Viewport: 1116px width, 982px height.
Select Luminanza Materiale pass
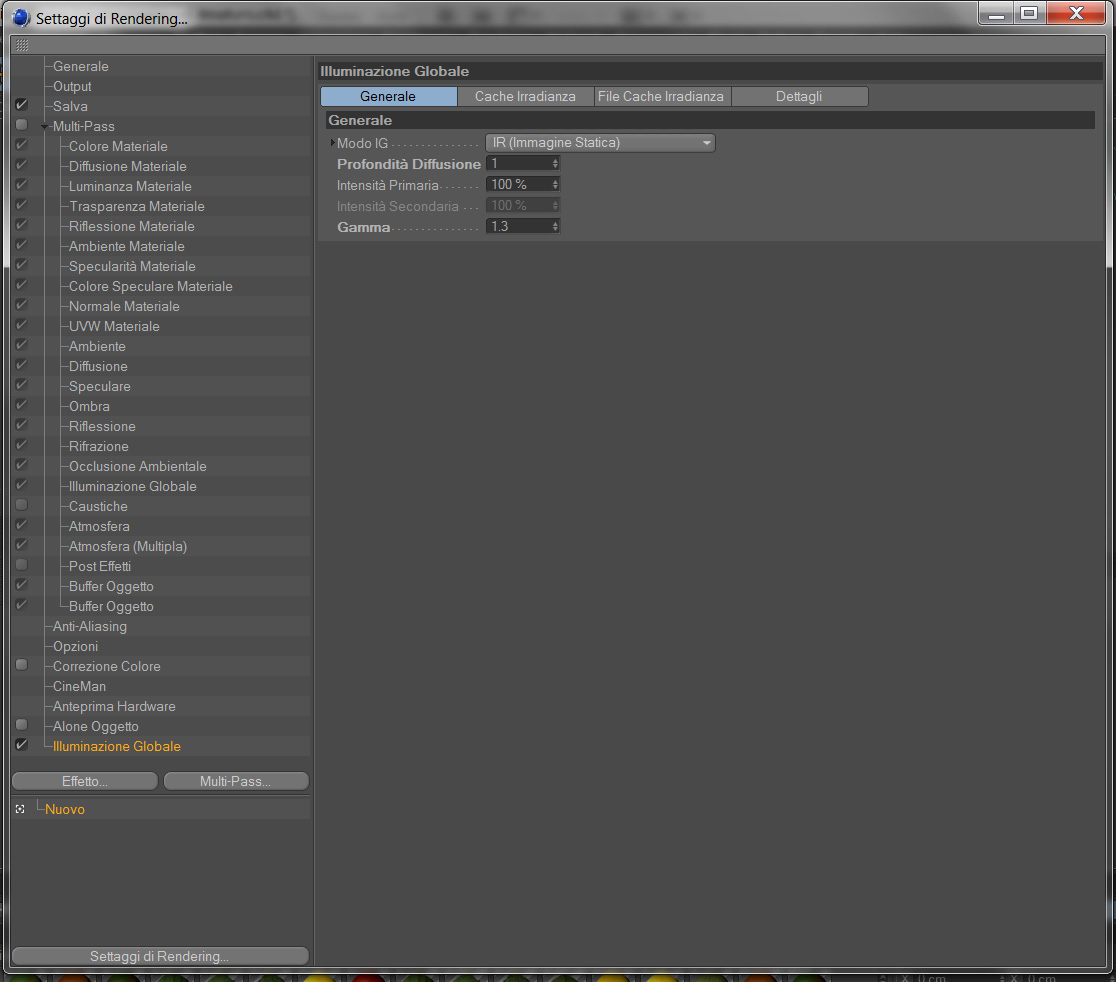[130, 186]
